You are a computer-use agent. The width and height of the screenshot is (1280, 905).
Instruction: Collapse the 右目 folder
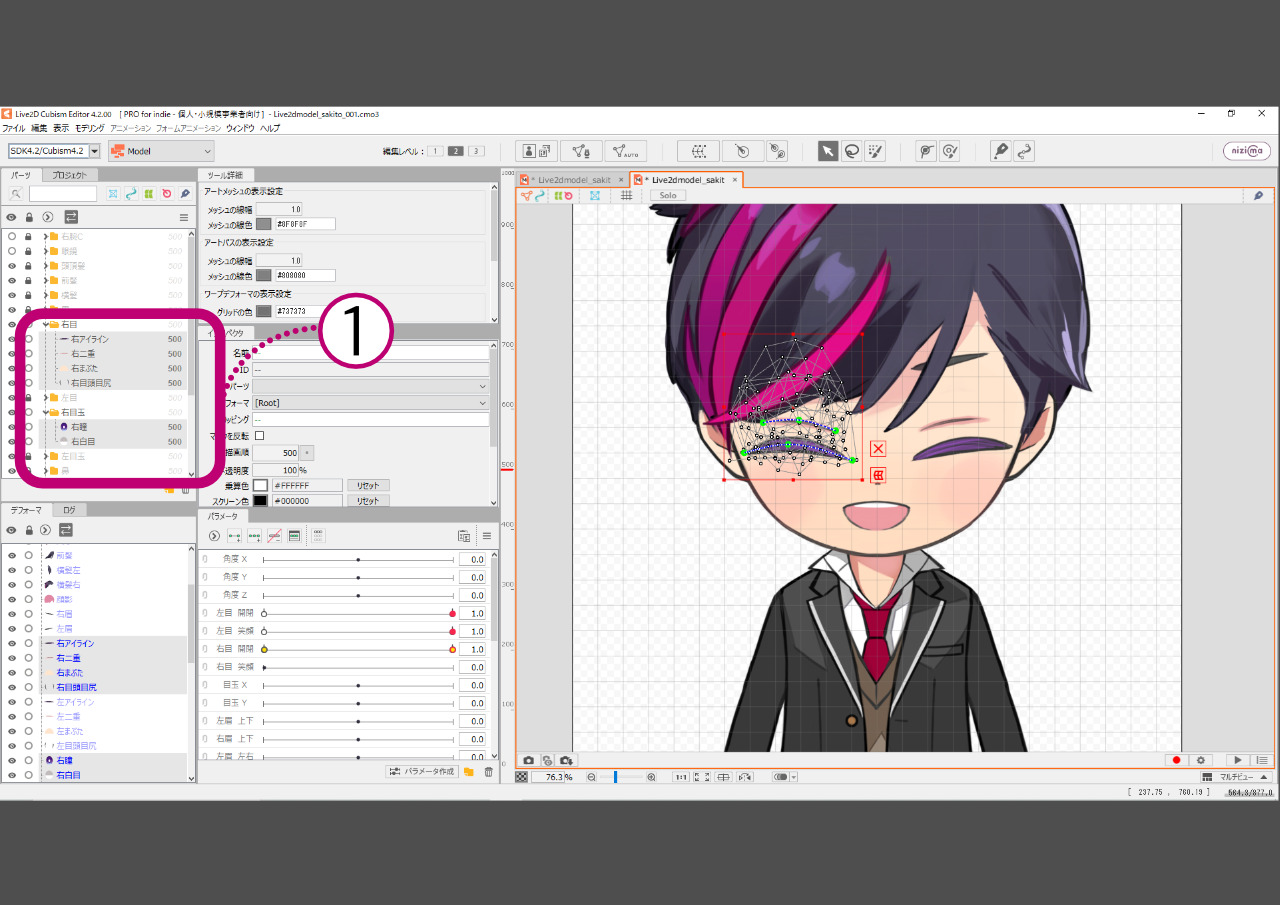point(45,325)
